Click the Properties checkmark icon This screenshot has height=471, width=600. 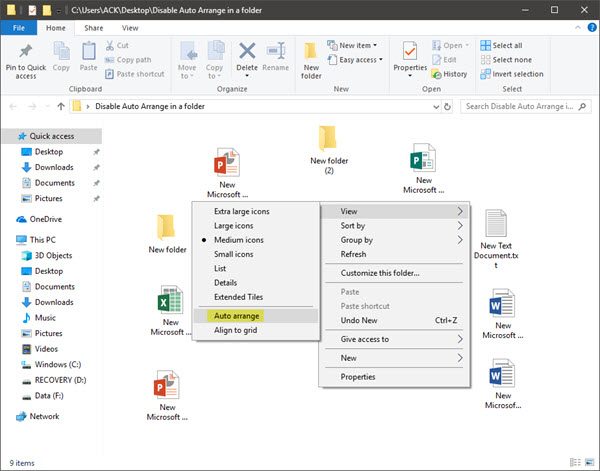[x=410, y=51]
